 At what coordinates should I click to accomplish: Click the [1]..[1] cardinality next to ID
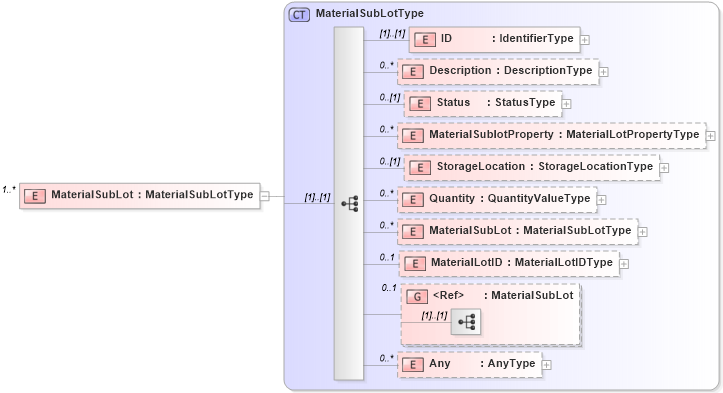coord(392,34)
